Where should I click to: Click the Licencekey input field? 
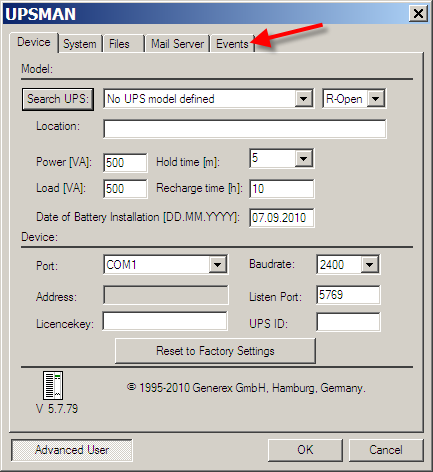[x=165, y=321]
